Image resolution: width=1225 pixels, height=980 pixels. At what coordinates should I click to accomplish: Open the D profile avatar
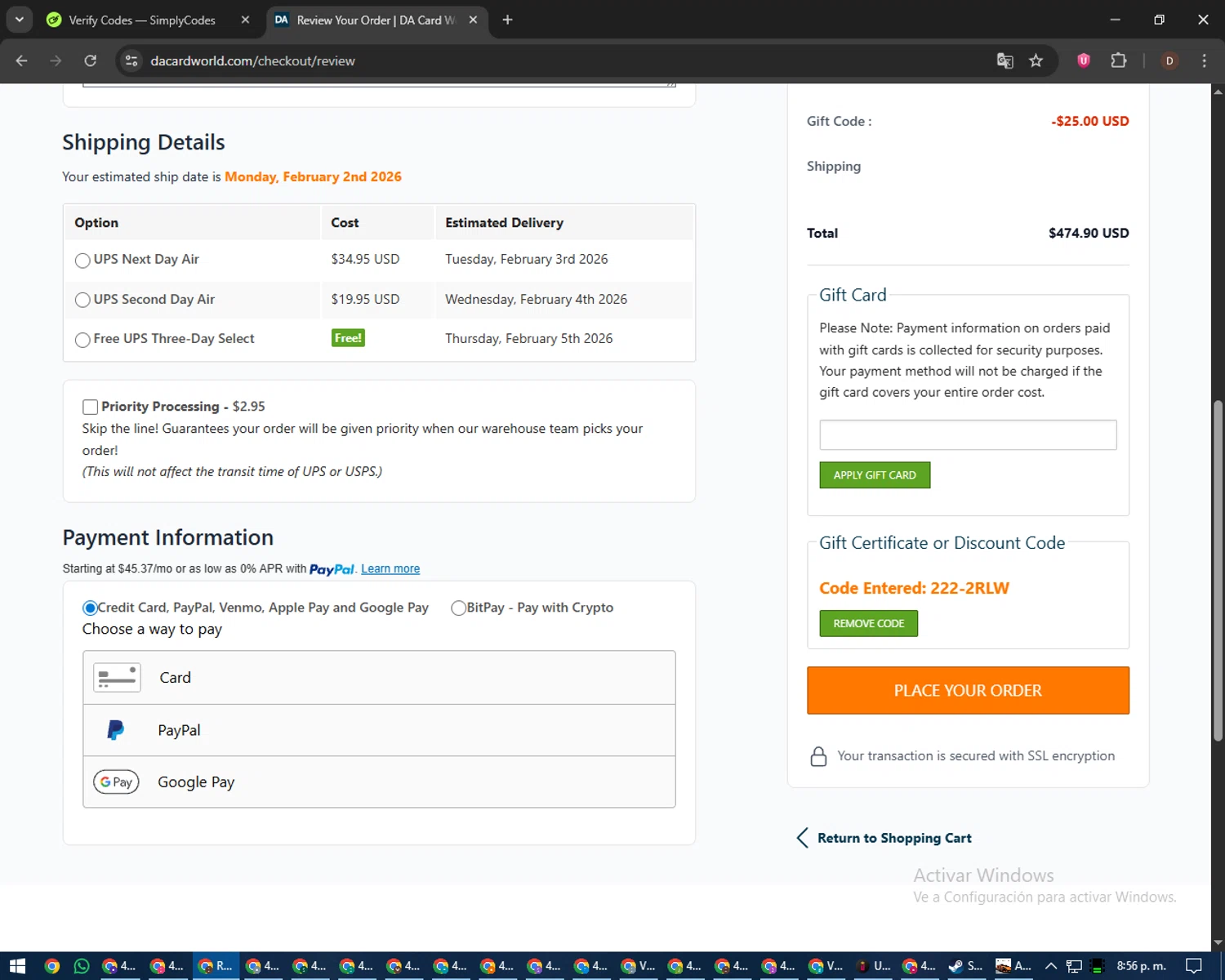tap(1169, 60)
